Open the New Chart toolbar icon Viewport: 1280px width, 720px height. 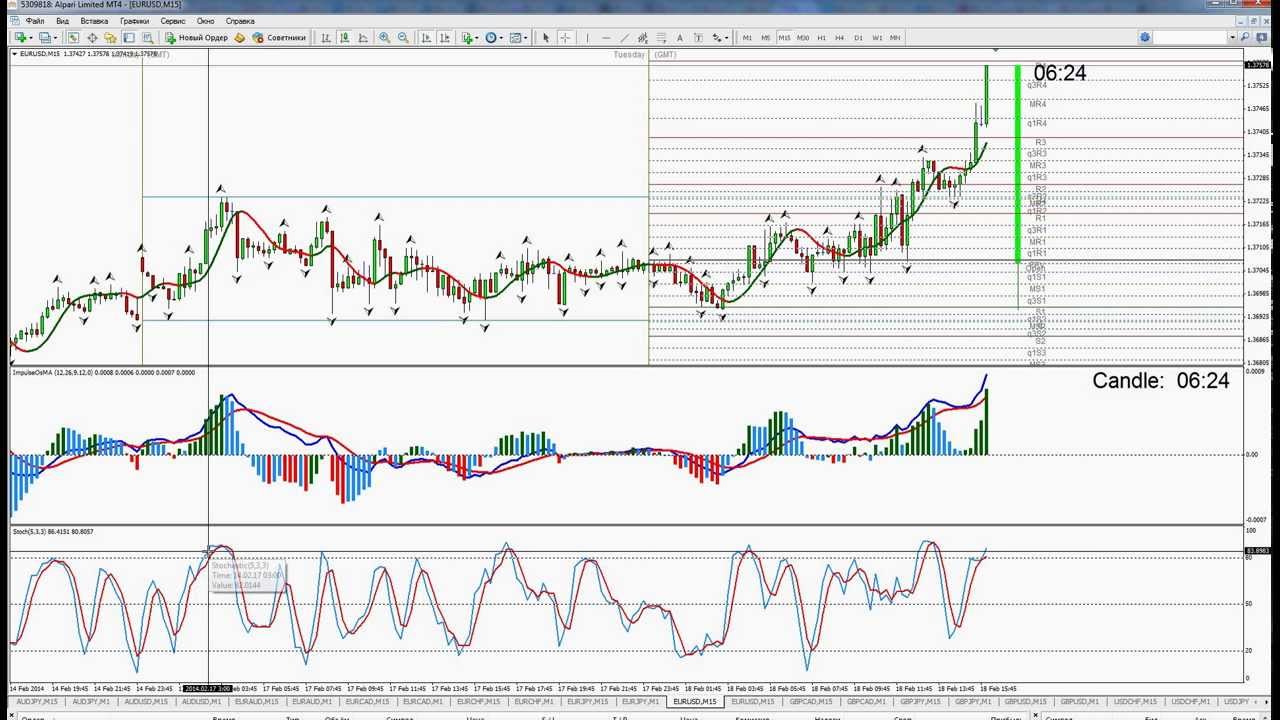(20, 38)
